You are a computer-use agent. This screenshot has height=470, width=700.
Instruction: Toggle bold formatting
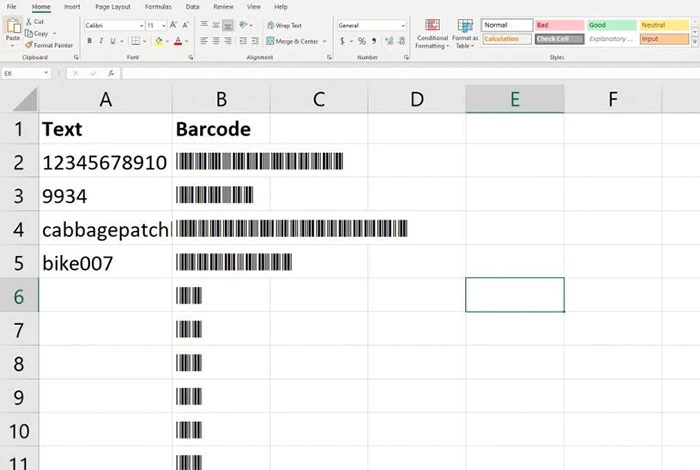tap(89, 41)
